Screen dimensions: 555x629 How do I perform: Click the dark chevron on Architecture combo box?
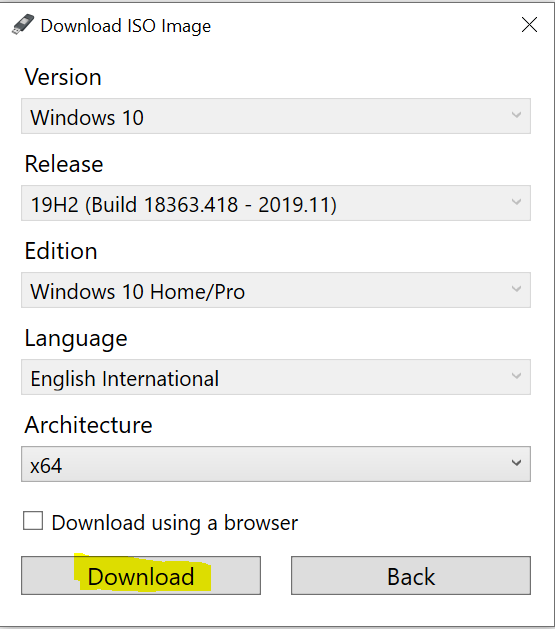click(x=517, y=463)
